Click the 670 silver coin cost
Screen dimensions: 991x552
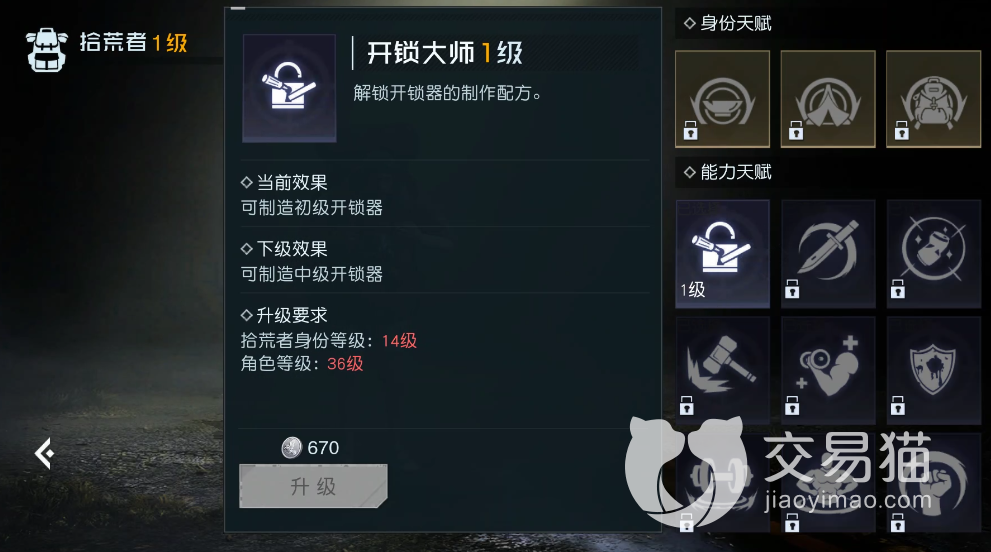[x=310, y=448]
